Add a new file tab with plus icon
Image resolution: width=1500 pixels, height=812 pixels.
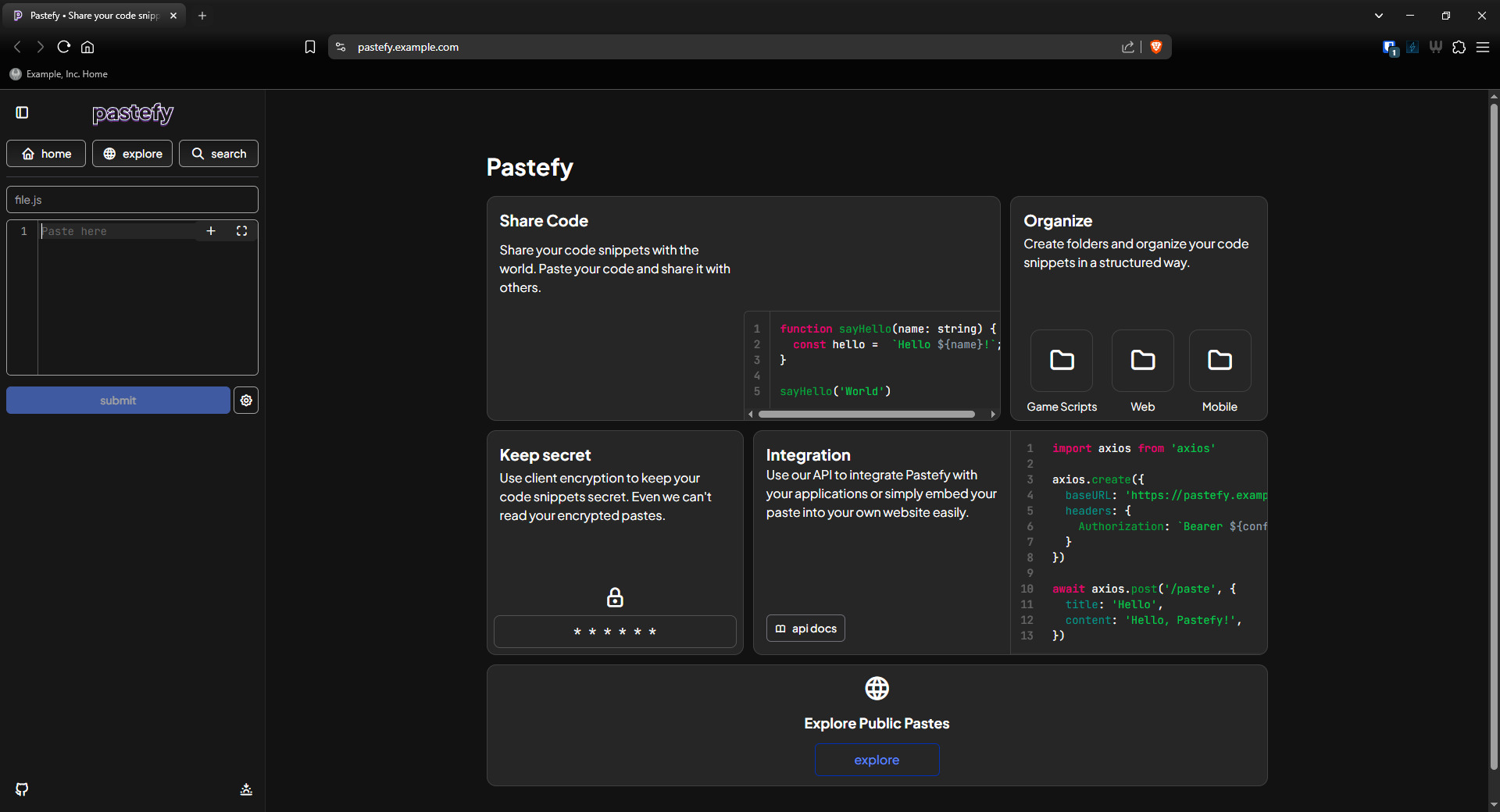click(x=211, y=231)
